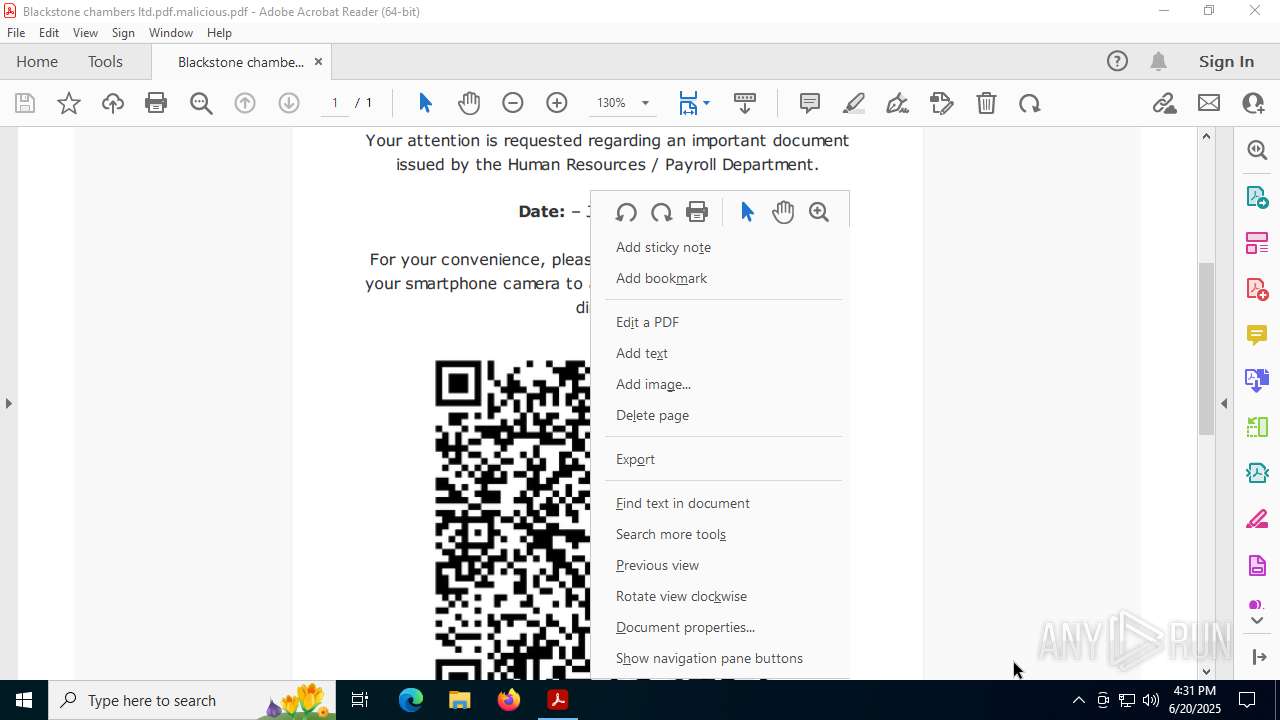This screenshot has height=720, width=1280.
Task: Click the Save file icon
Action: point(25,103)
